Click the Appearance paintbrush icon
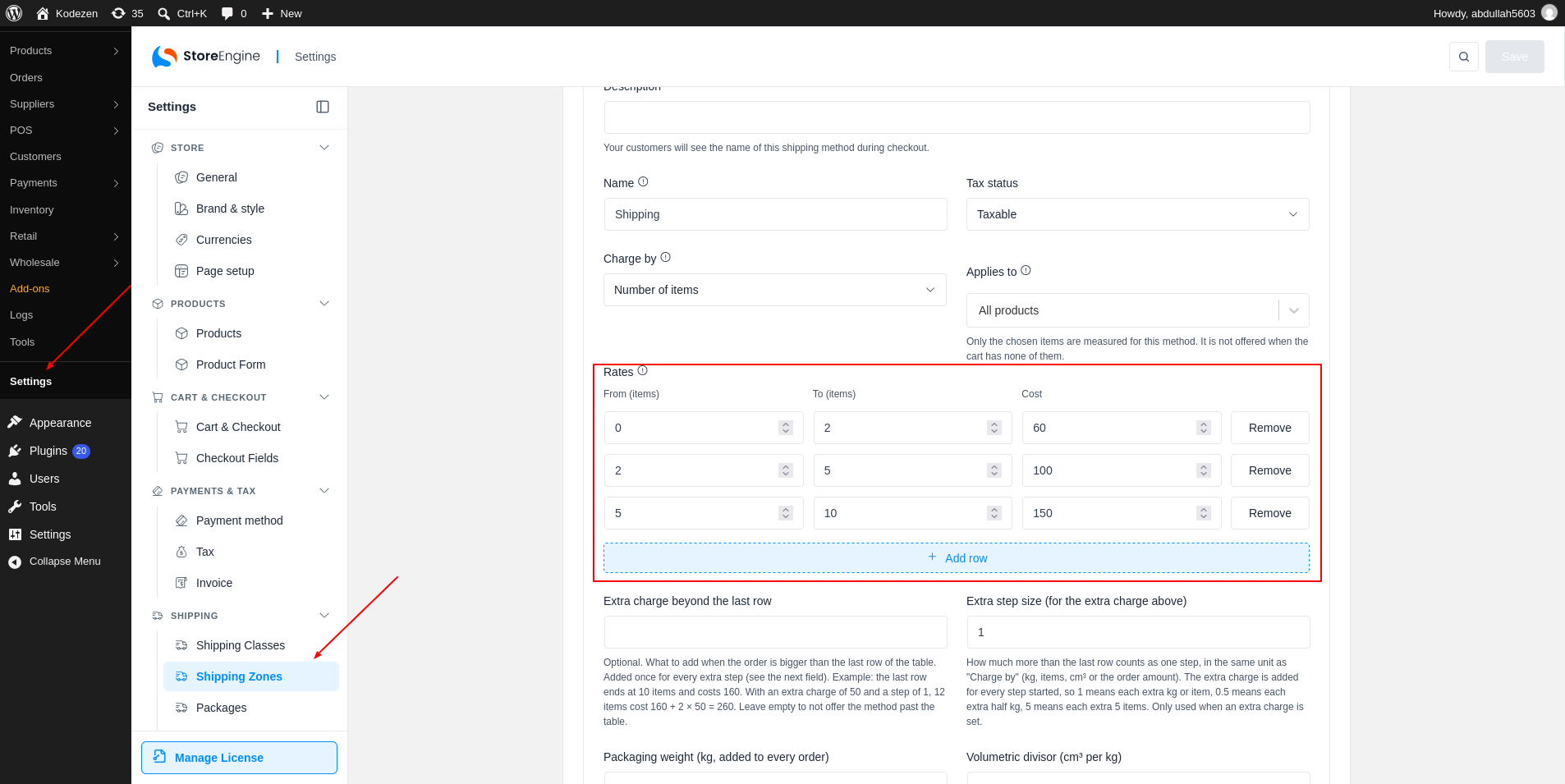Viewport: 1565px width, 784px height. coord(15,422)
